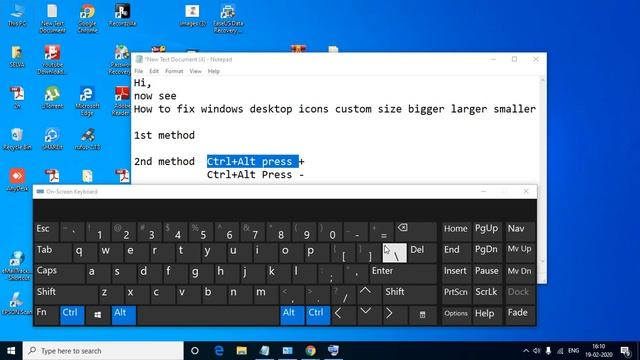Screen dimensions: 640x360
Task: Toggle the right Alt key
Action: 292,315
